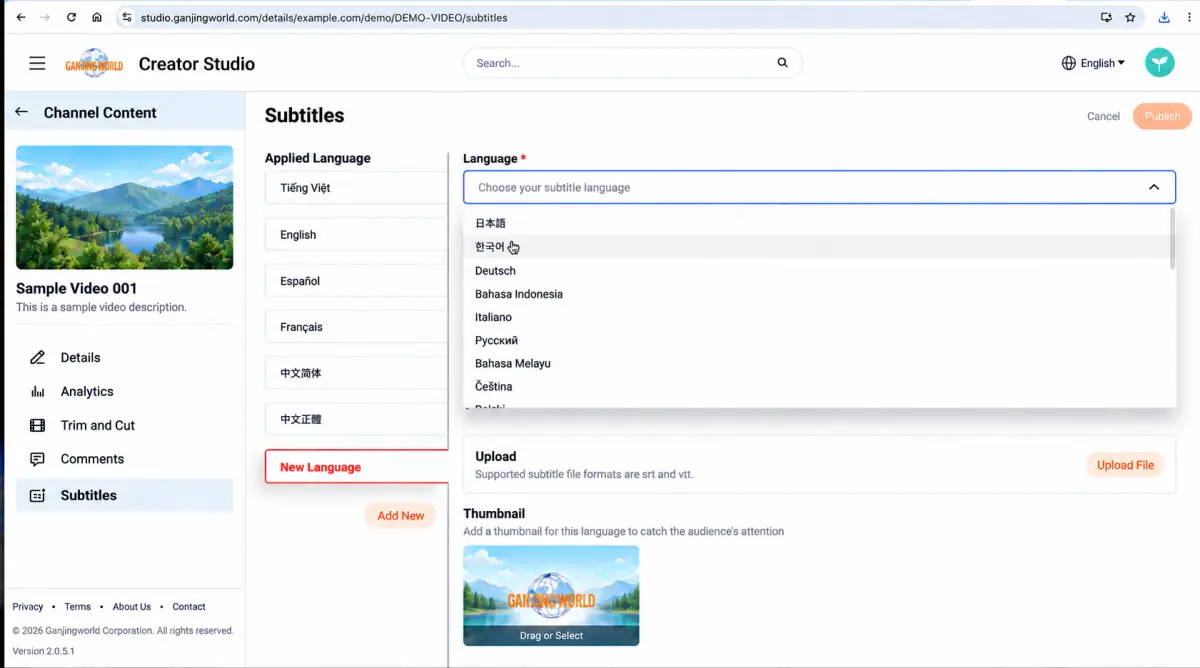1200x668 pixels.
Task: Open Comments in the sidebar
Action: [124, 459]
